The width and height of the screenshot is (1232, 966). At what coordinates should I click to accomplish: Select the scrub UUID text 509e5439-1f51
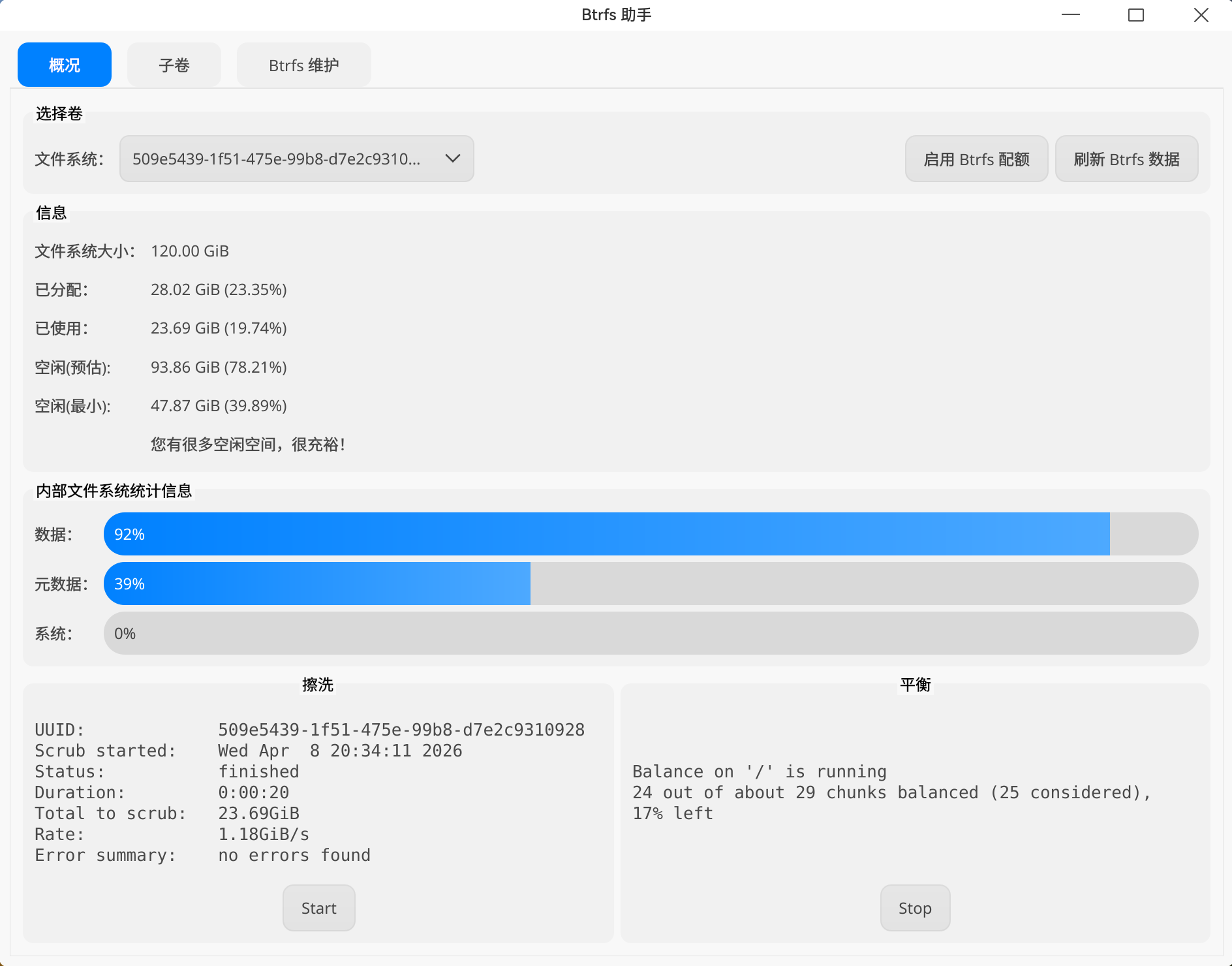pos(401,730)
